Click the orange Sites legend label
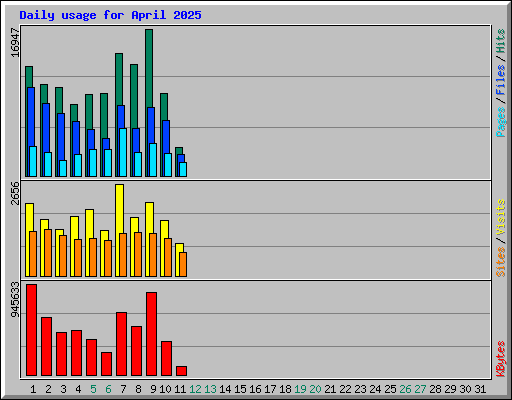Image resolution: width=512 pixels, height=400 pixels. pos(501,262)
